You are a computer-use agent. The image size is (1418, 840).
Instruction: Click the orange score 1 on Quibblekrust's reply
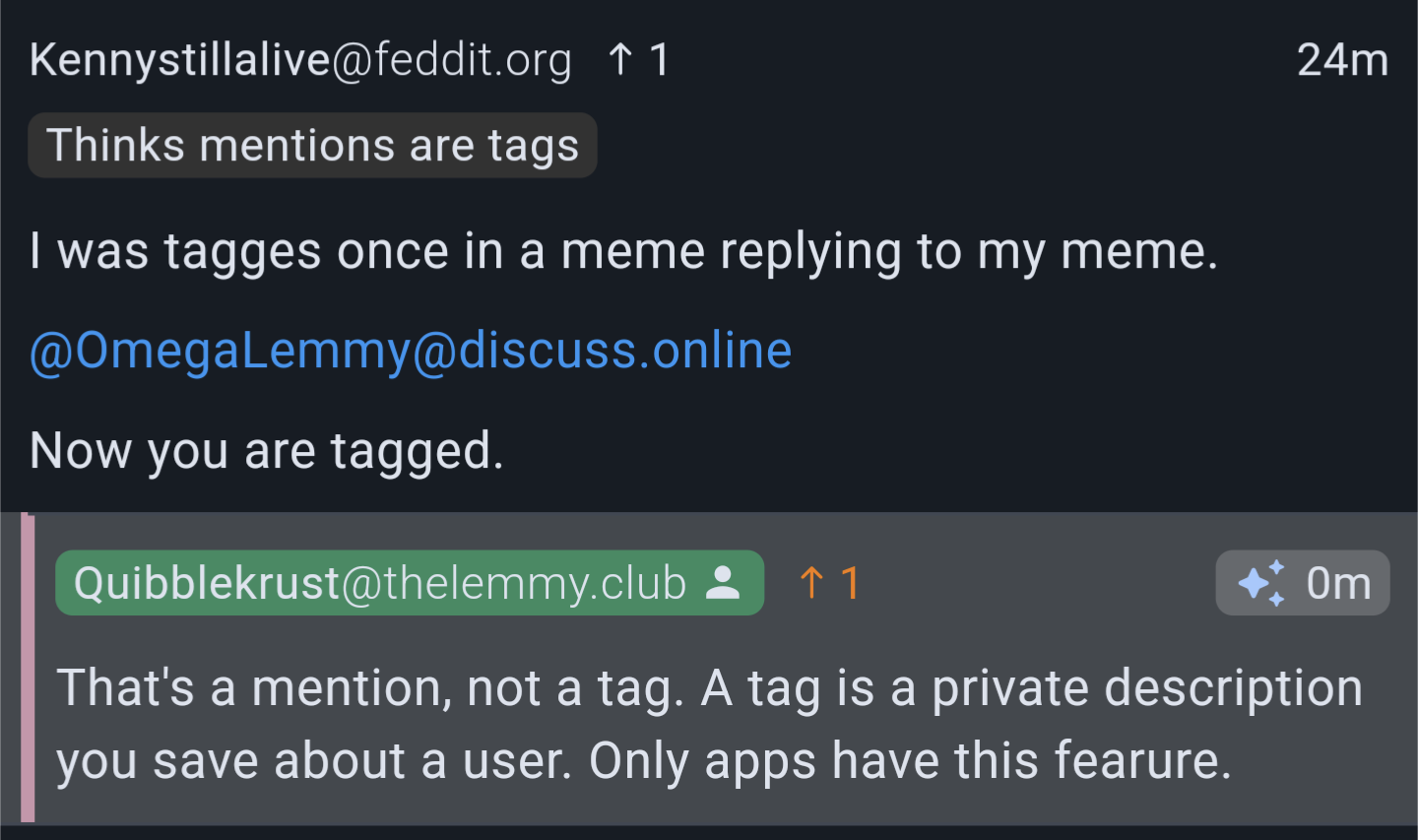(850, 583)
